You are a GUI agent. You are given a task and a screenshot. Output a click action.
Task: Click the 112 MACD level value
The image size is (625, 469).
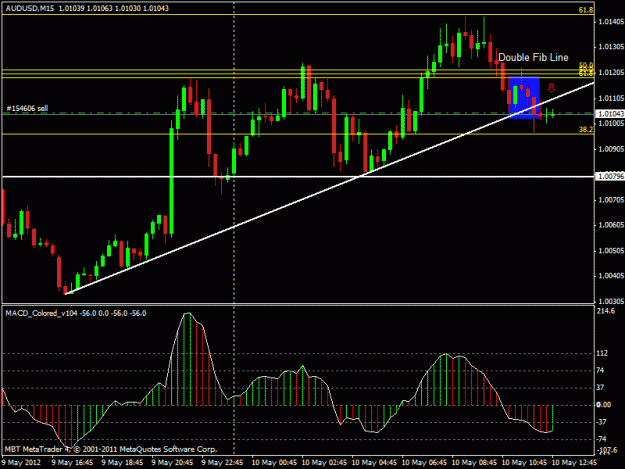click(x=602, y=353)
